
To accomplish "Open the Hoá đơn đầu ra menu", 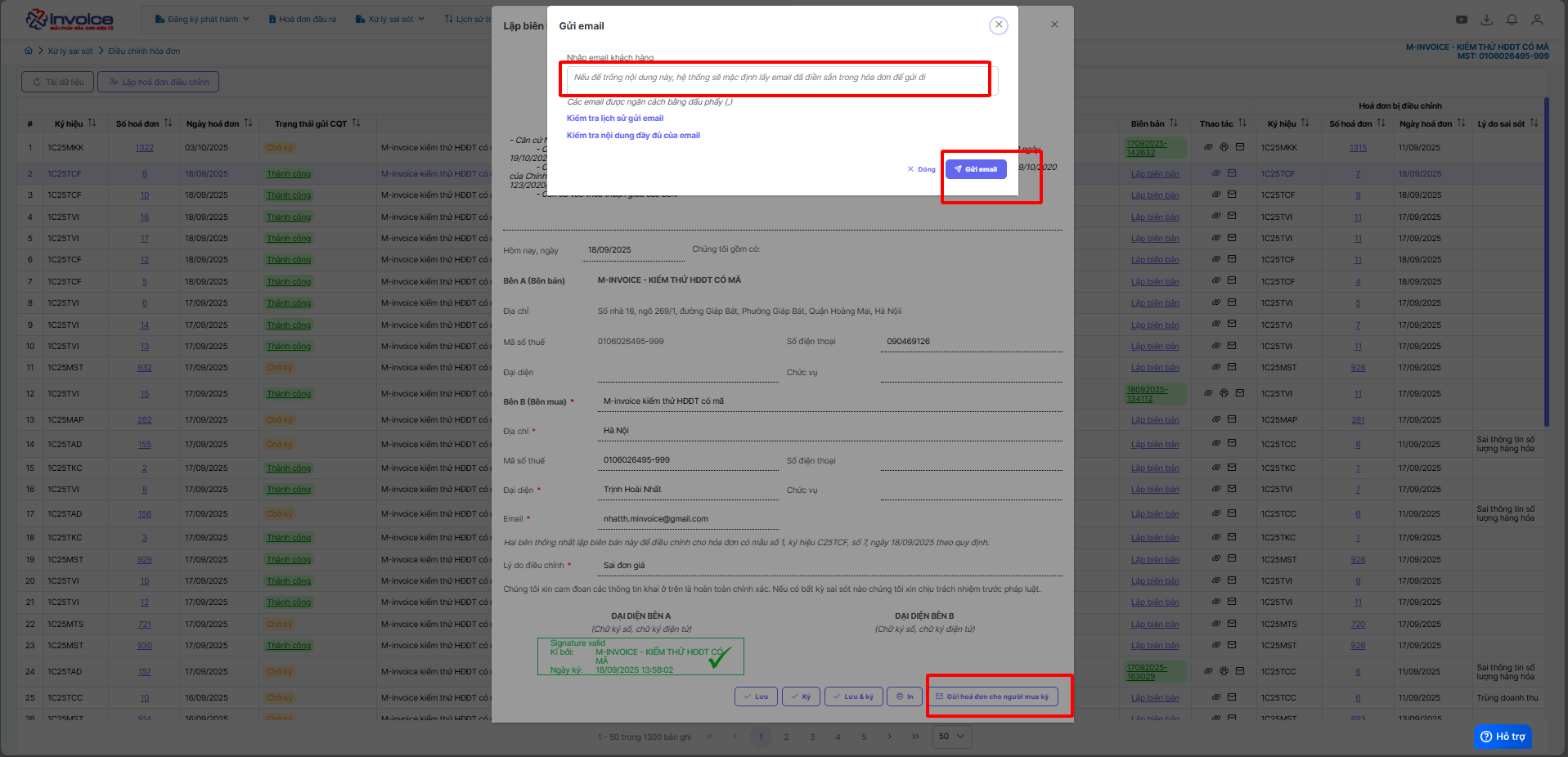I will pos(302,19).
